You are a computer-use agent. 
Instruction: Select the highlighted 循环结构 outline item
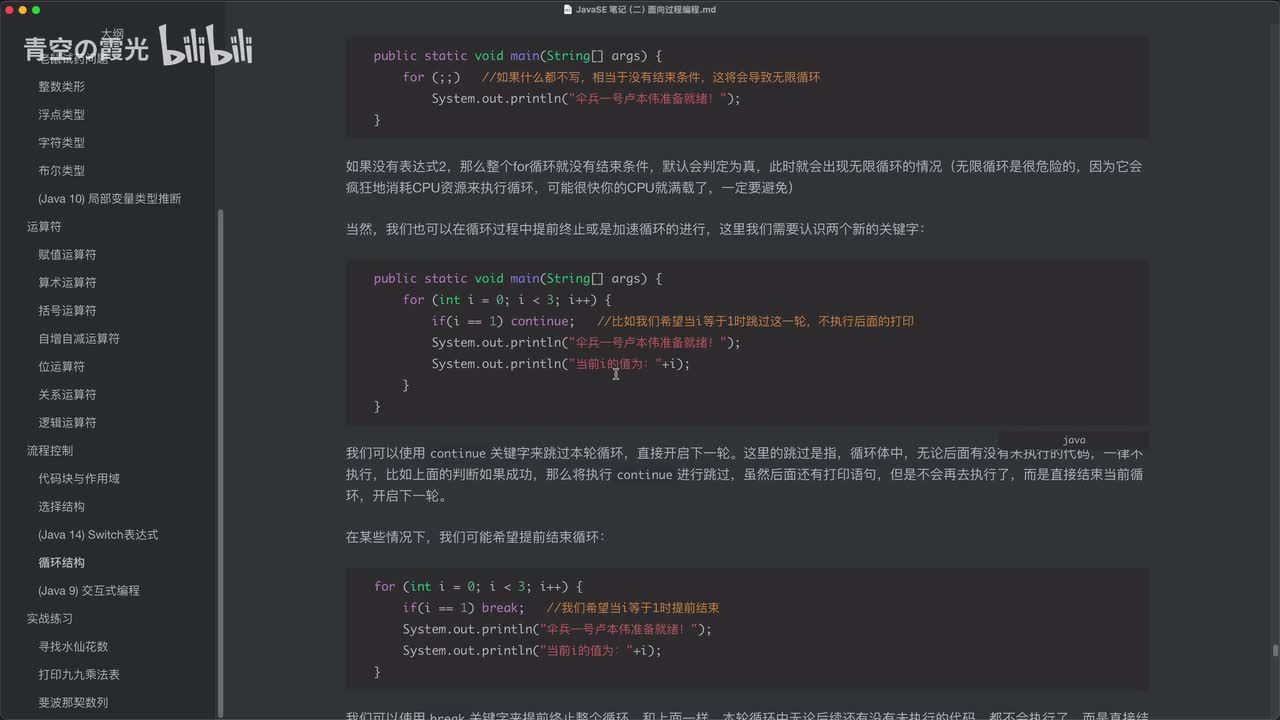pyautogui.click(x=61, y=563)
